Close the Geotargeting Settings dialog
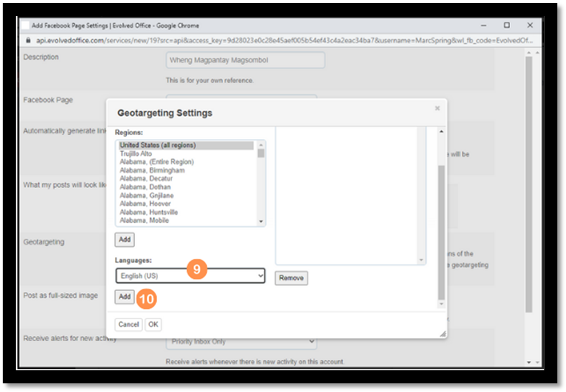Screen dimensions: 566x392 tap(437, 108)
